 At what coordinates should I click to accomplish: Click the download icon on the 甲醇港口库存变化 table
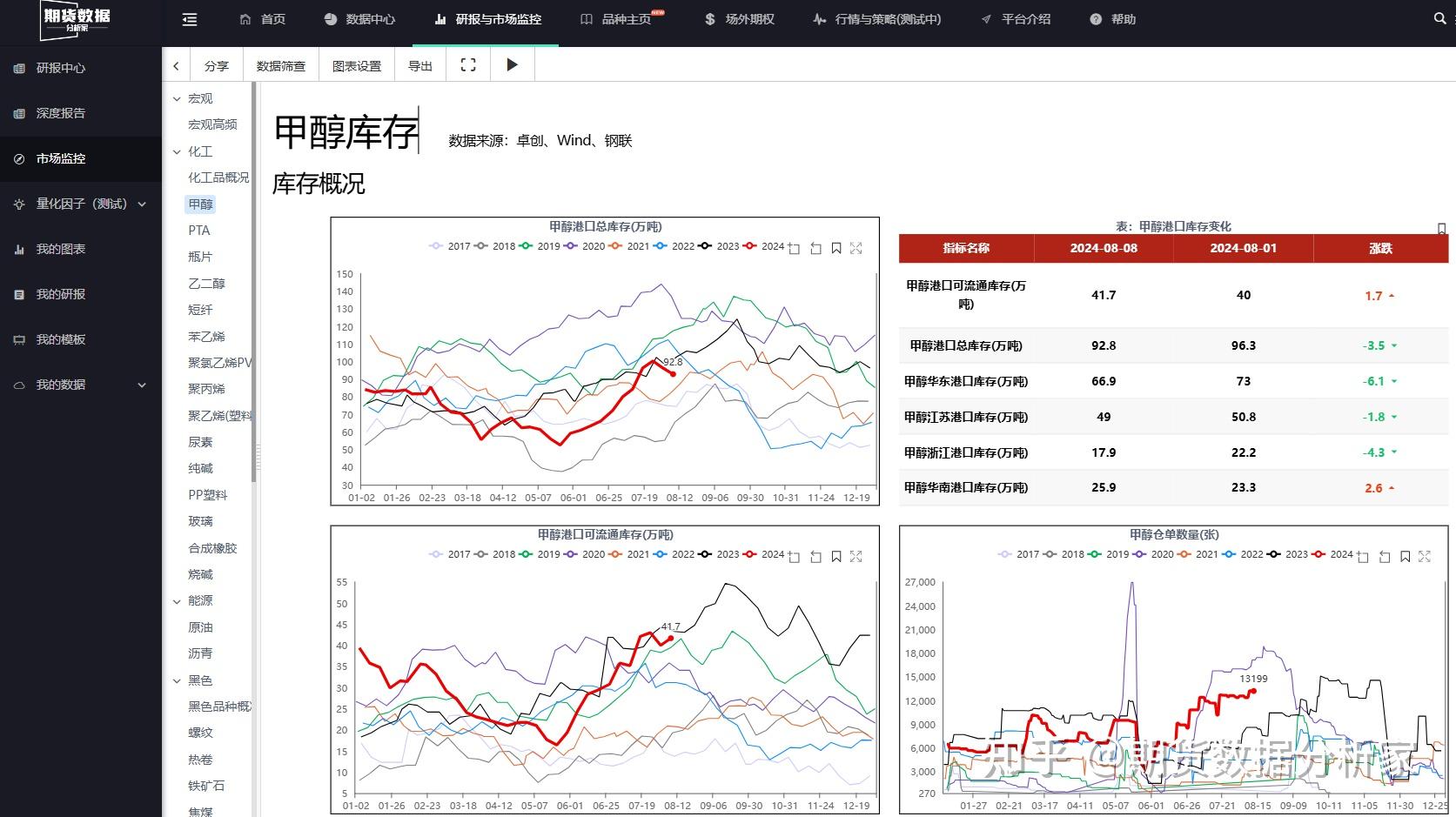(1440, 228)
